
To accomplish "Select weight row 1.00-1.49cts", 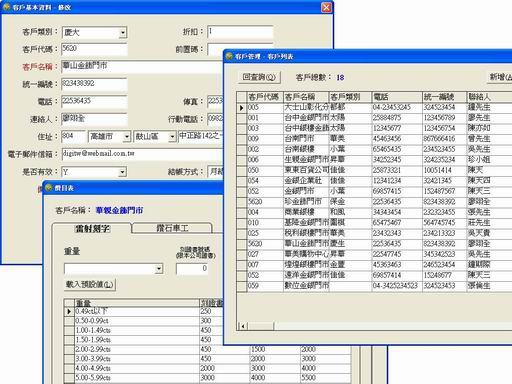I will (137, 330).
